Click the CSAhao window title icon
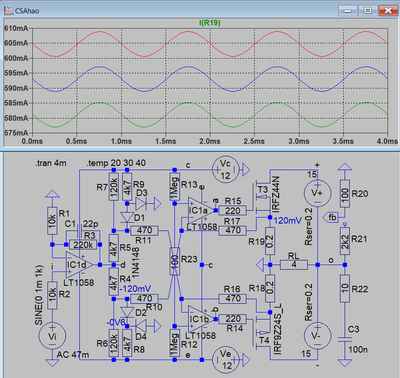400x378 pixels. (9, 11)
